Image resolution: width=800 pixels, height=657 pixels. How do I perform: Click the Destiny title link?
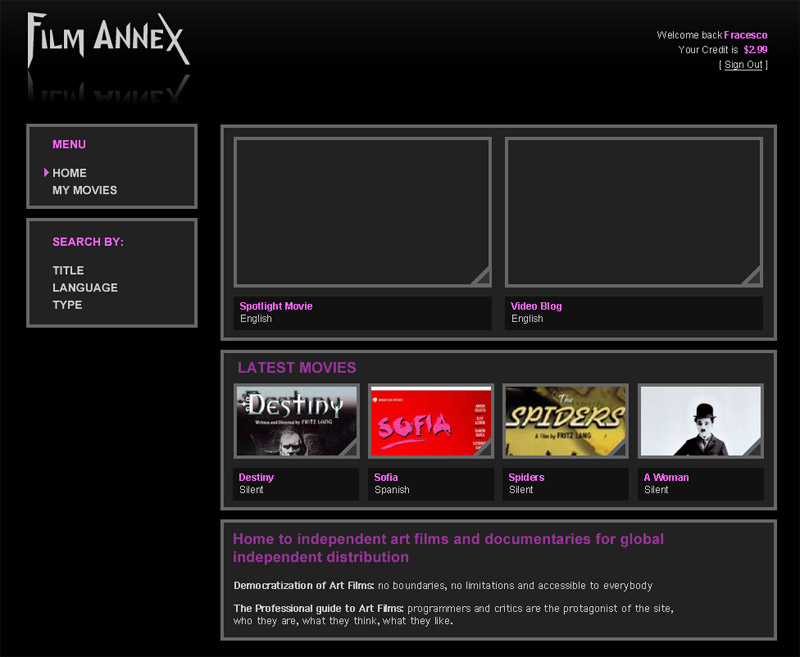[x=256, y=477]
